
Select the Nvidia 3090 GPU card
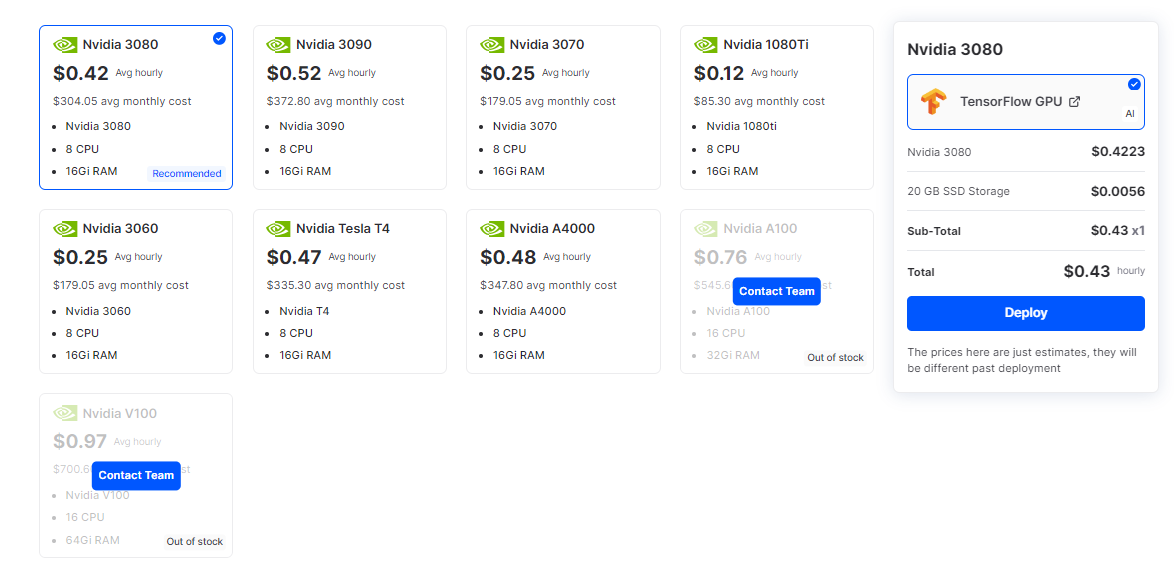pyautogui.click(x=350, y=107)
